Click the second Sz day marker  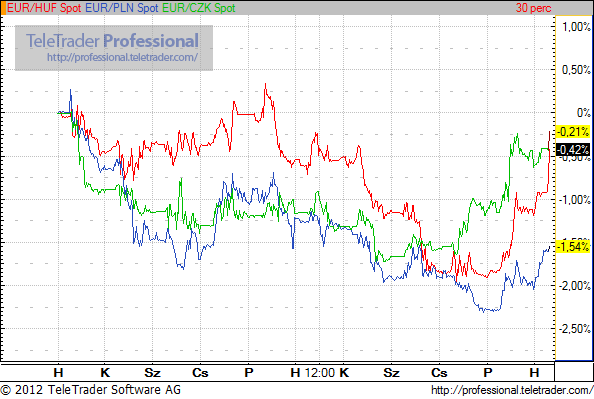tap(391, 373)
